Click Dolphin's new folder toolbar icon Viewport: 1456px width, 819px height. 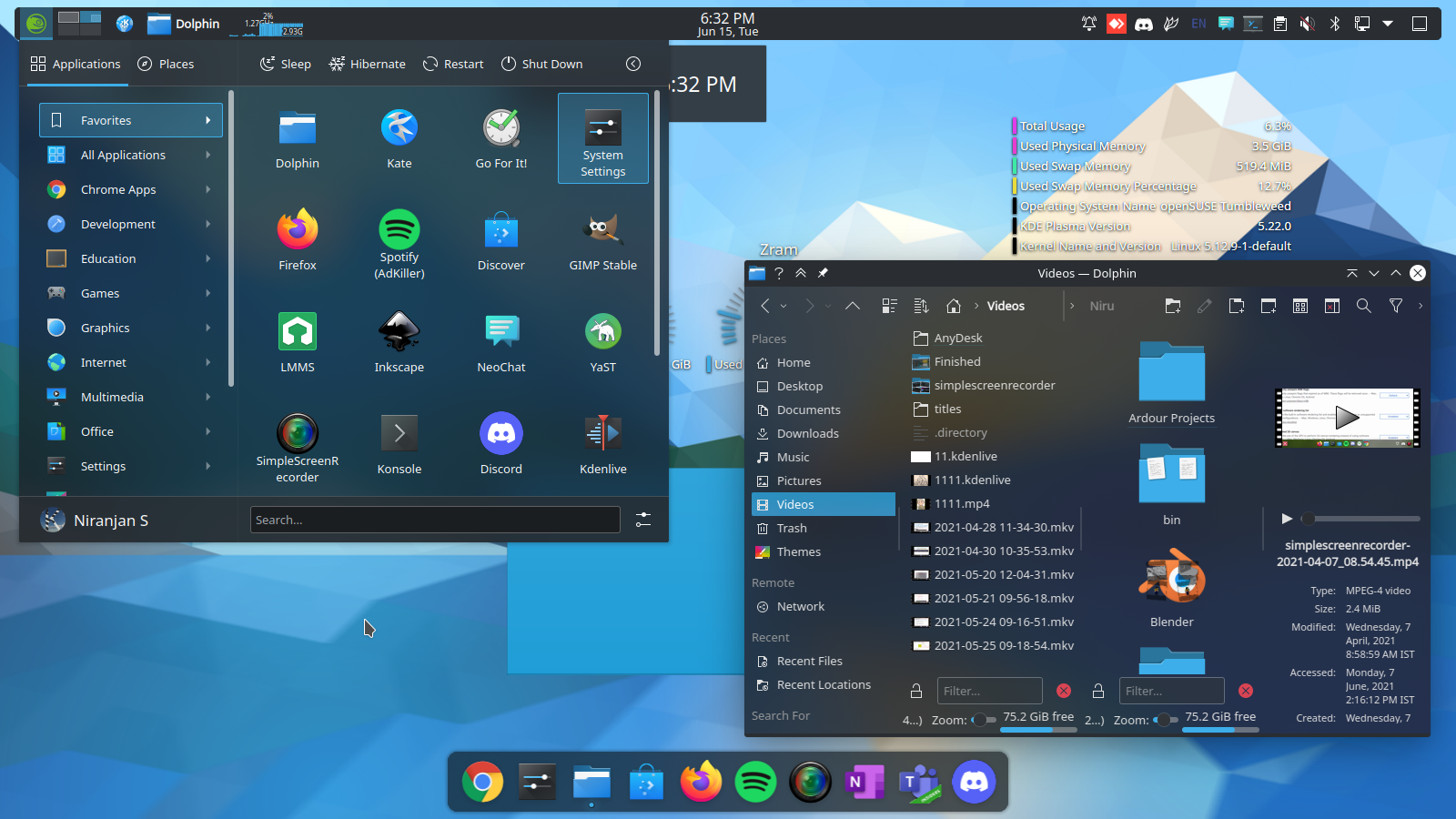[1172, 306]
